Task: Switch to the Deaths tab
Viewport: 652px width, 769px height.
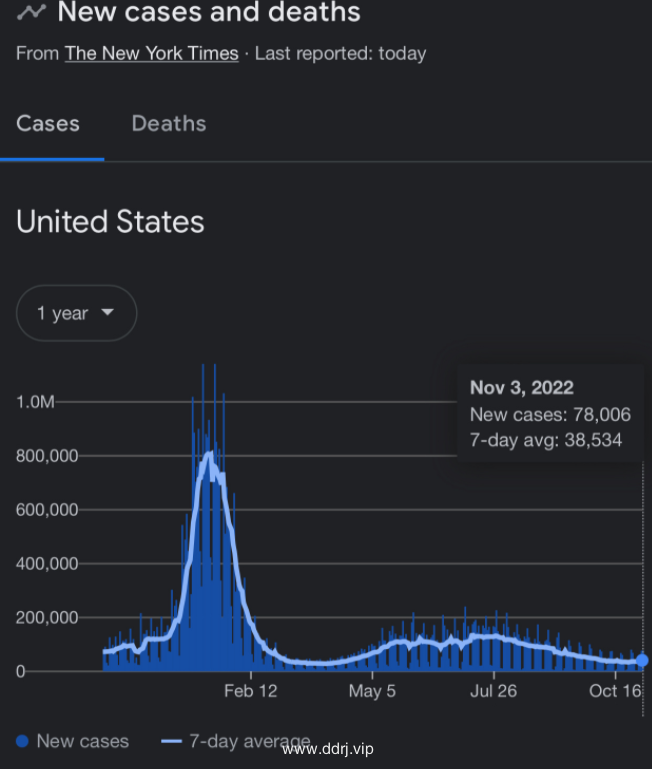Action: click(x=169, y=124)
